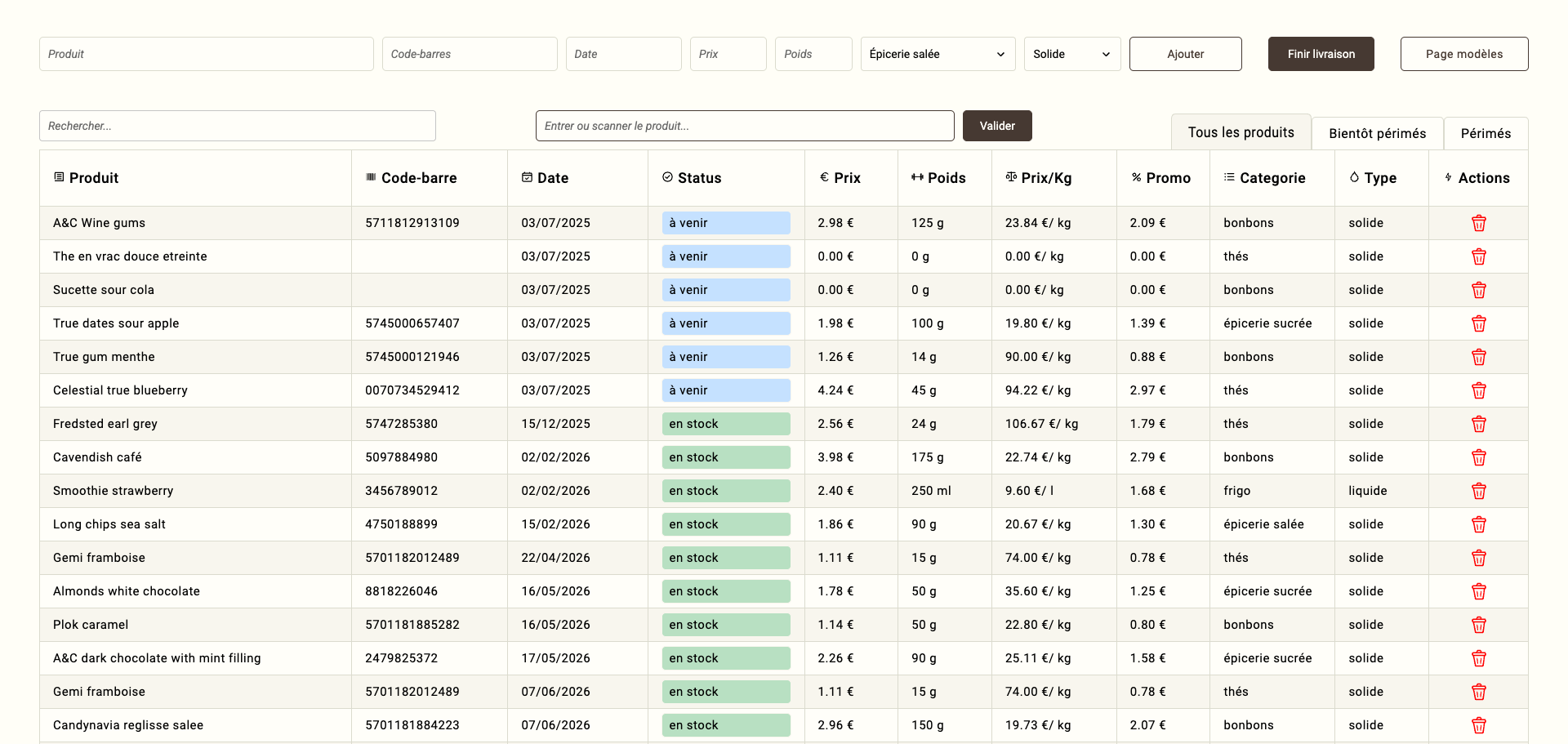Screen dimensions: 1568x744
Task: Go to Page modèles
Action: (1463, 54)
